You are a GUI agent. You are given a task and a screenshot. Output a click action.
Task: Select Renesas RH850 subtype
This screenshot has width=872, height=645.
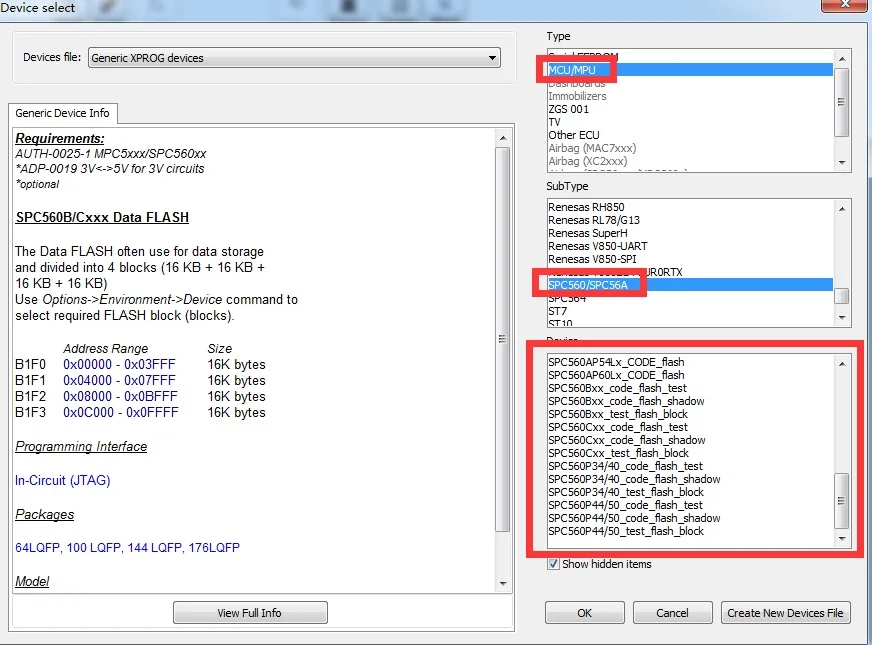(x=690, y=207)
